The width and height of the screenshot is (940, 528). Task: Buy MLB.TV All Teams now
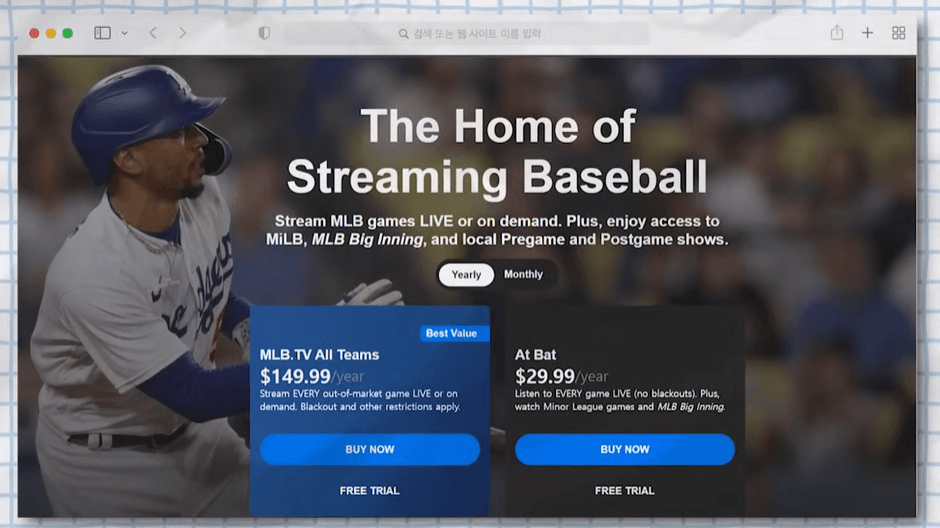click(370, 449)
